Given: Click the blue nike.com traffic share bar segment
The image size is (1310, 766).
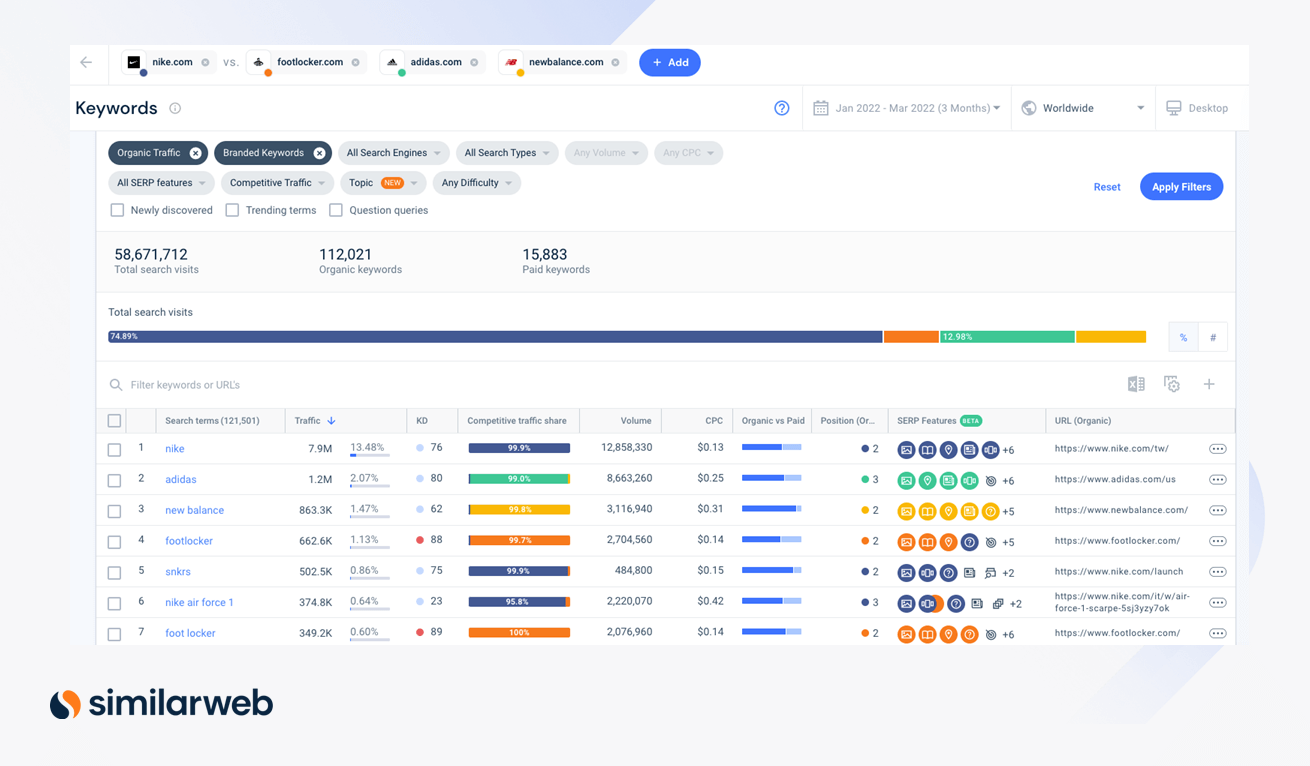Looking at the screenshot, I should (x=495, y=337).
